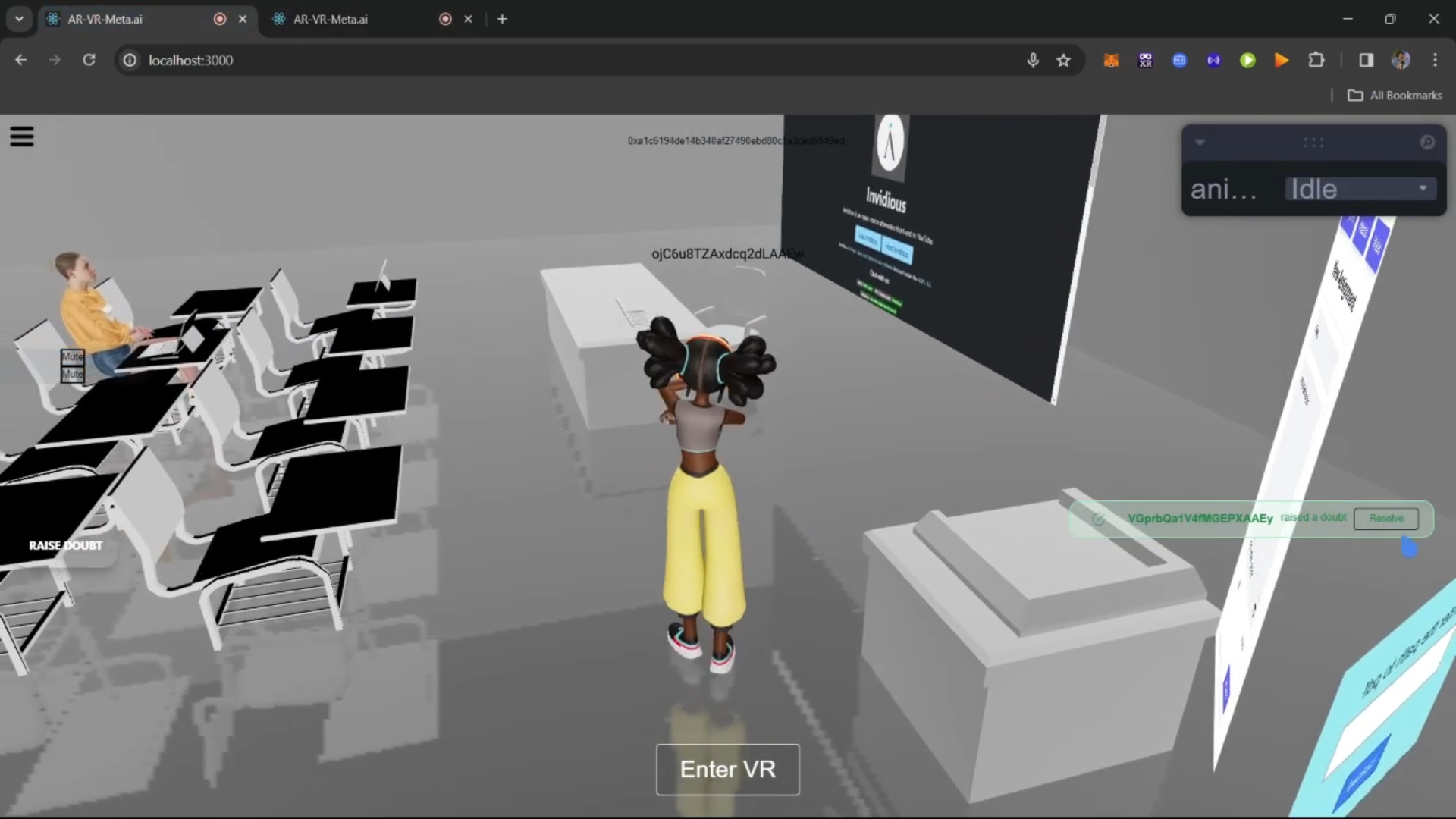Viewport: 1456px width, 819px height.
Task: Reload the localhost page
Action: click(89, 60)
